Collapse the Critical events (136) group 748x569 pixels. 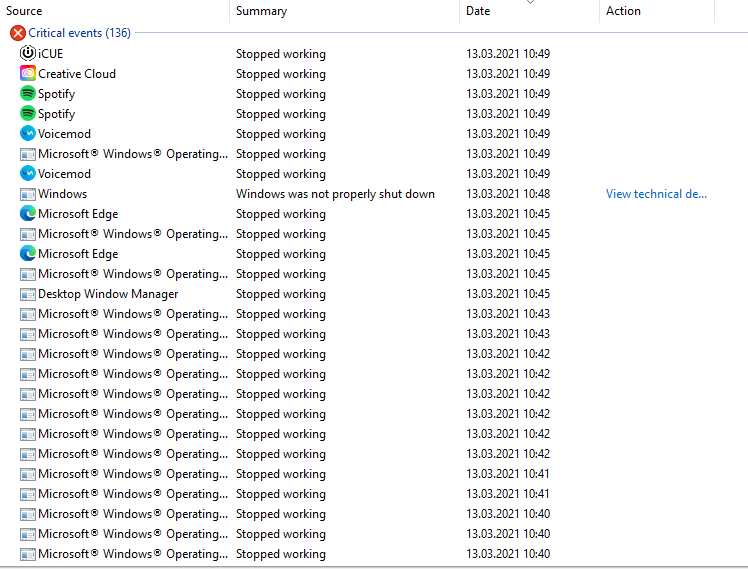[79, 33]
